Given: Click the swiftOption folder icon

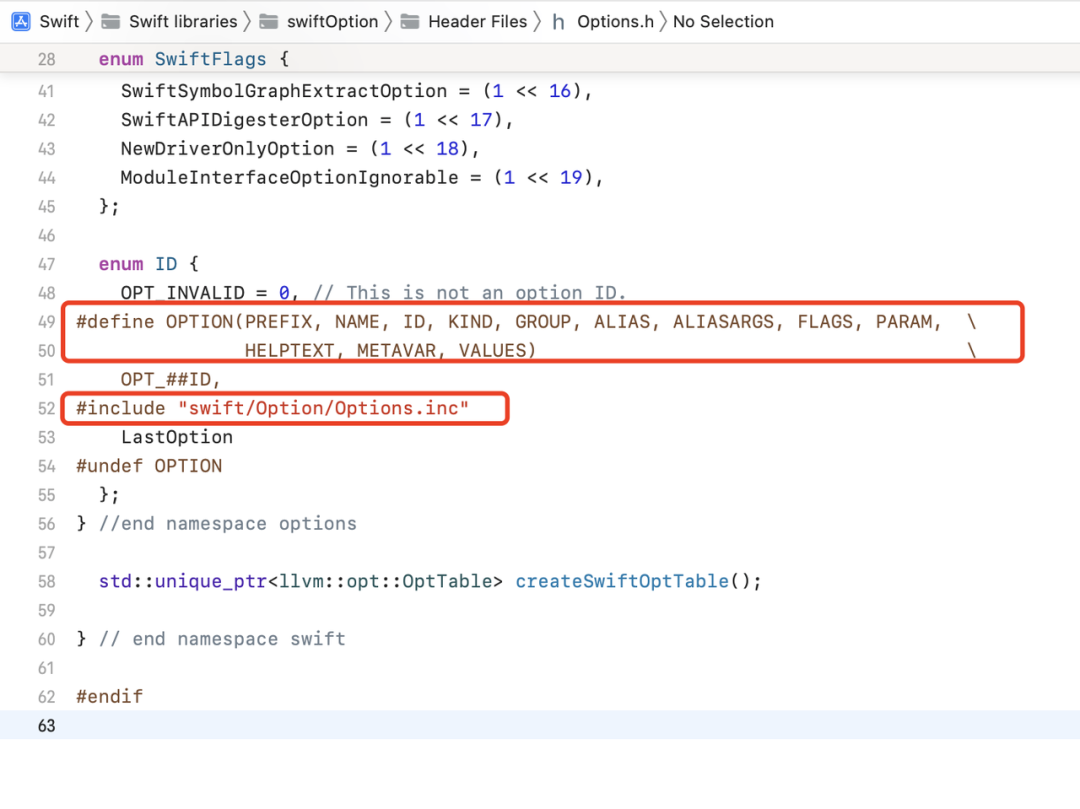Looking at the screenshot, I should click(x=268, y=21).
